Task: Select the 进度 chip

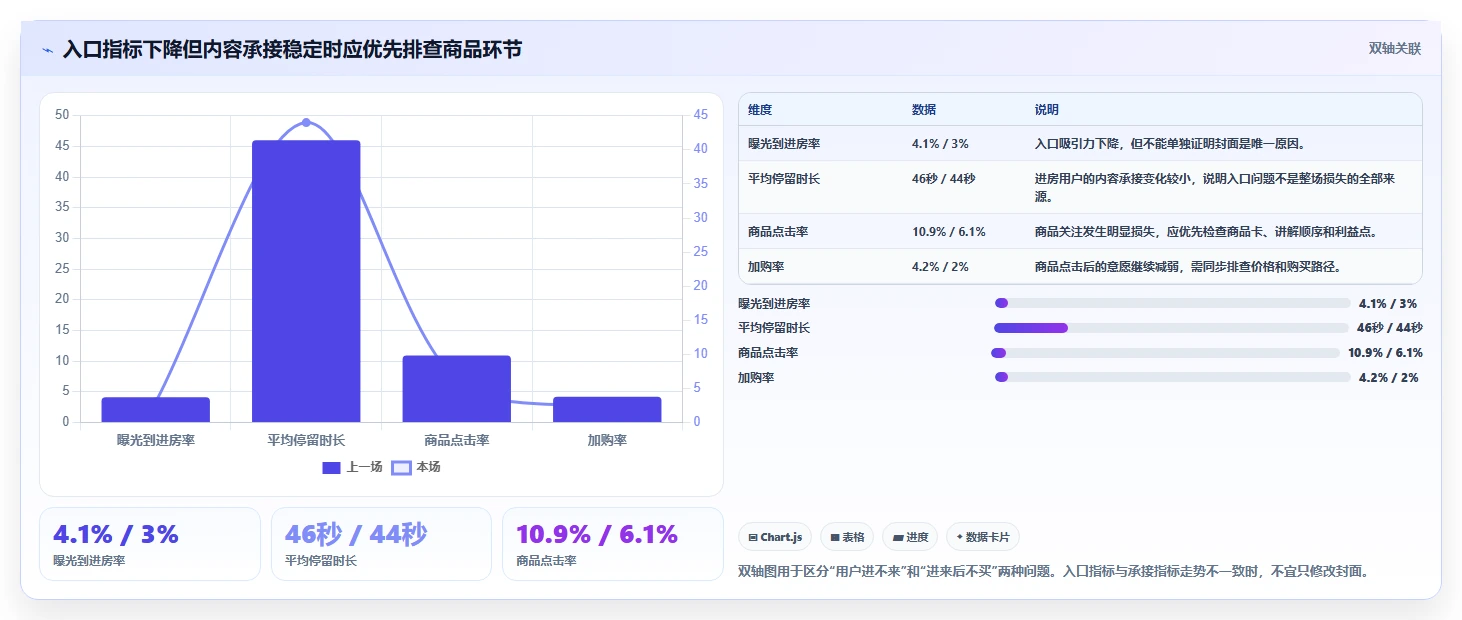Action: pyautogui.click(x=910, y=537)
